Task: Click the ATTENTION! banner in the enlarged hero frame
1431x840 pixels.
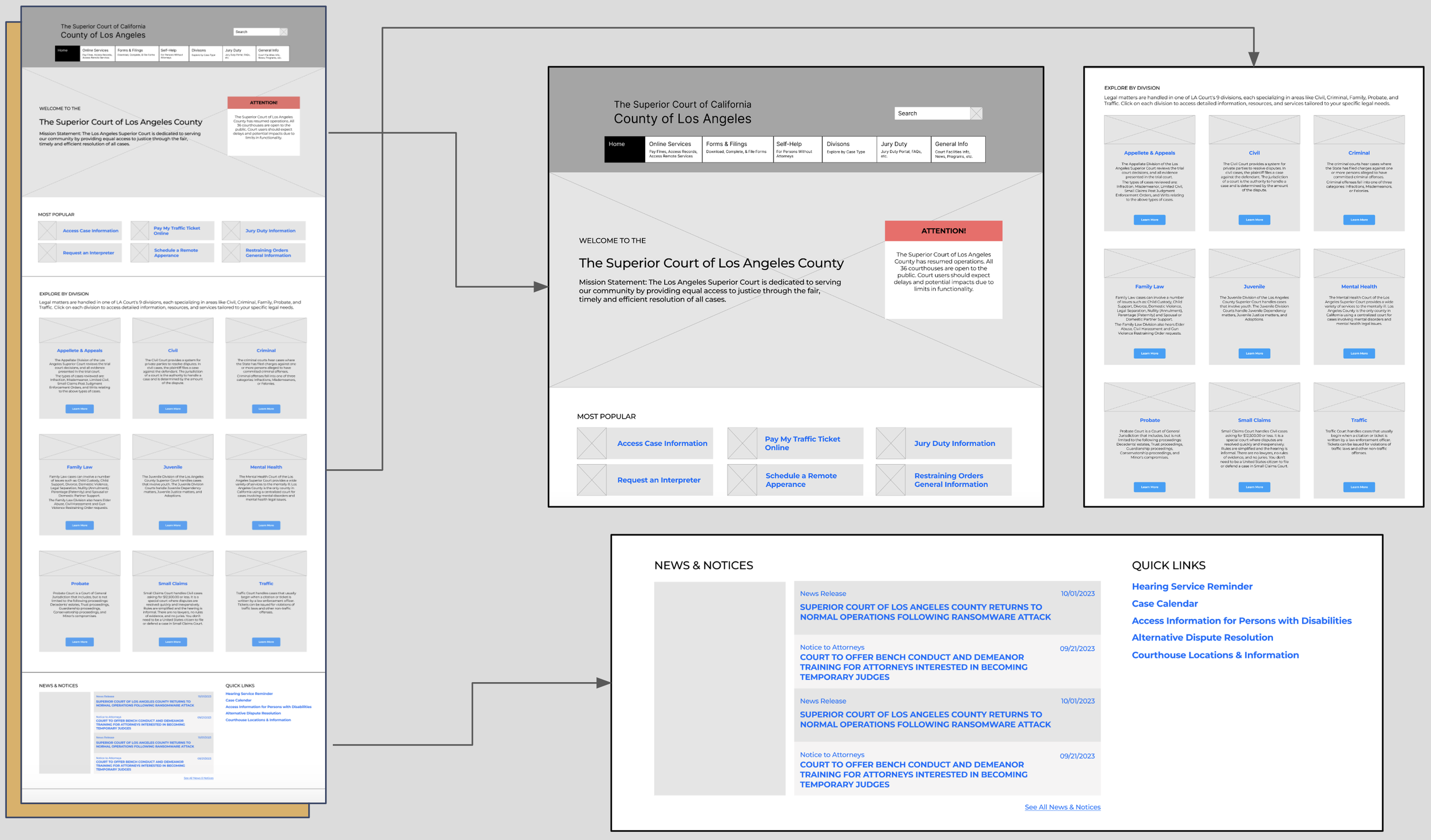Action: pyautogui.click(x=943, y=231)
